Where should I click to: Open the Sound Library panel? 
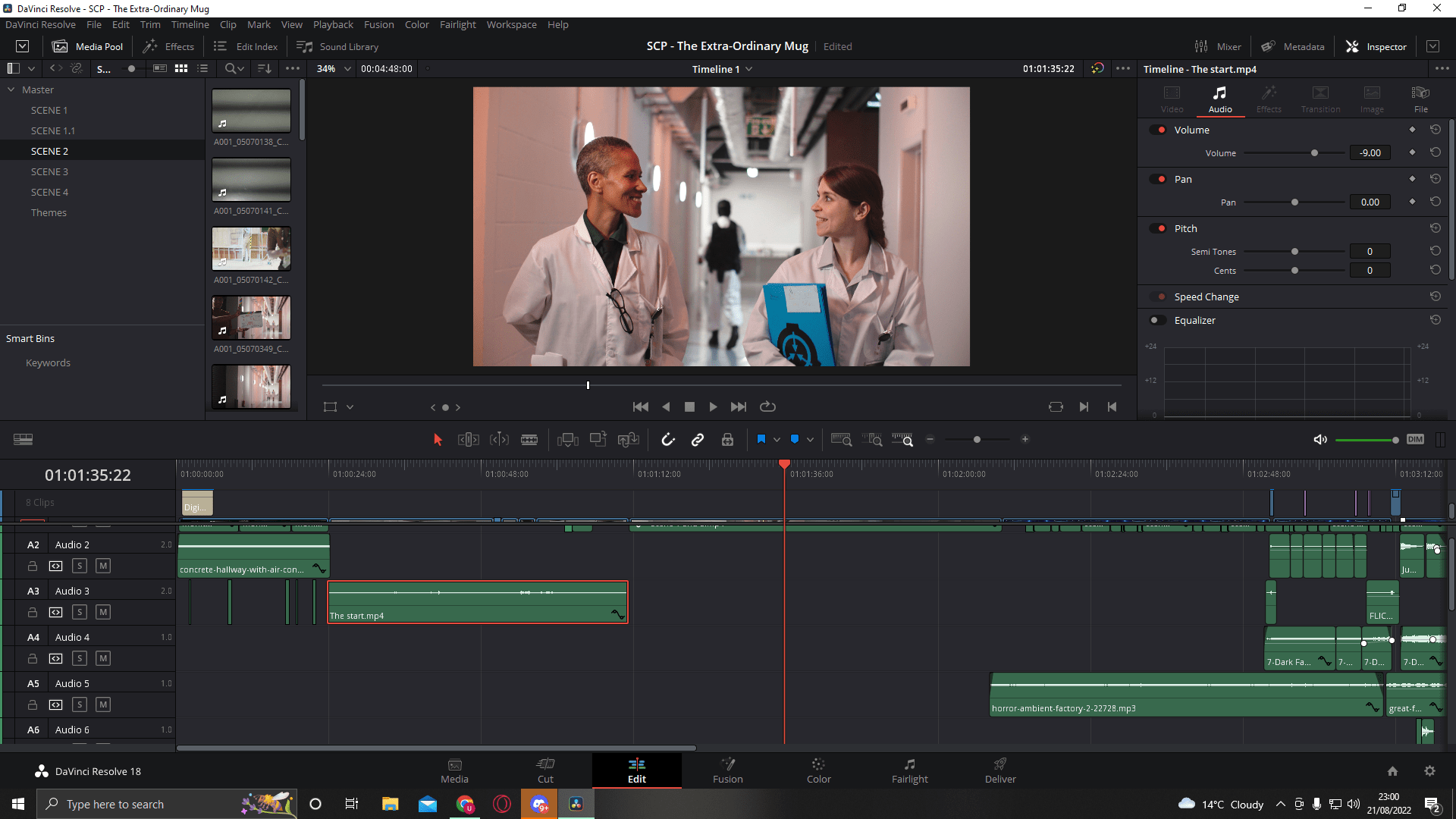tap(338, 46)
